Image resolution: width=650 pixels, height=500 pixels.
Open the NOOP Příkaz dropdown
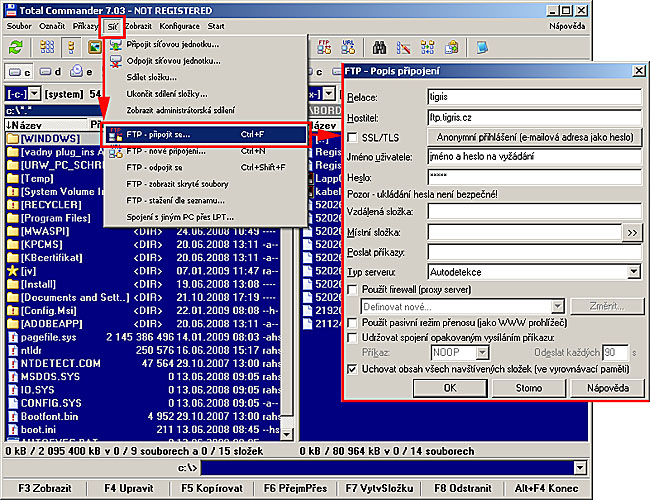click(x=482, y=353)
